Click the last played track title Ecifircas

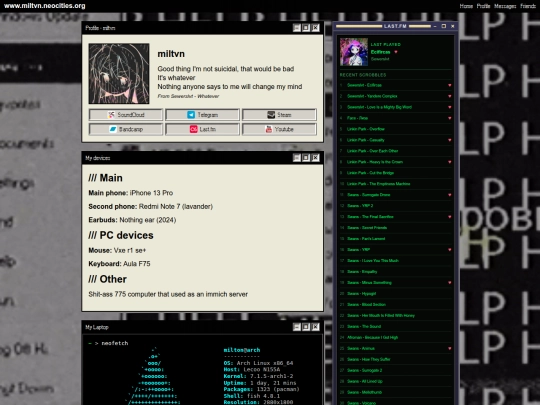tap(380, 52)
